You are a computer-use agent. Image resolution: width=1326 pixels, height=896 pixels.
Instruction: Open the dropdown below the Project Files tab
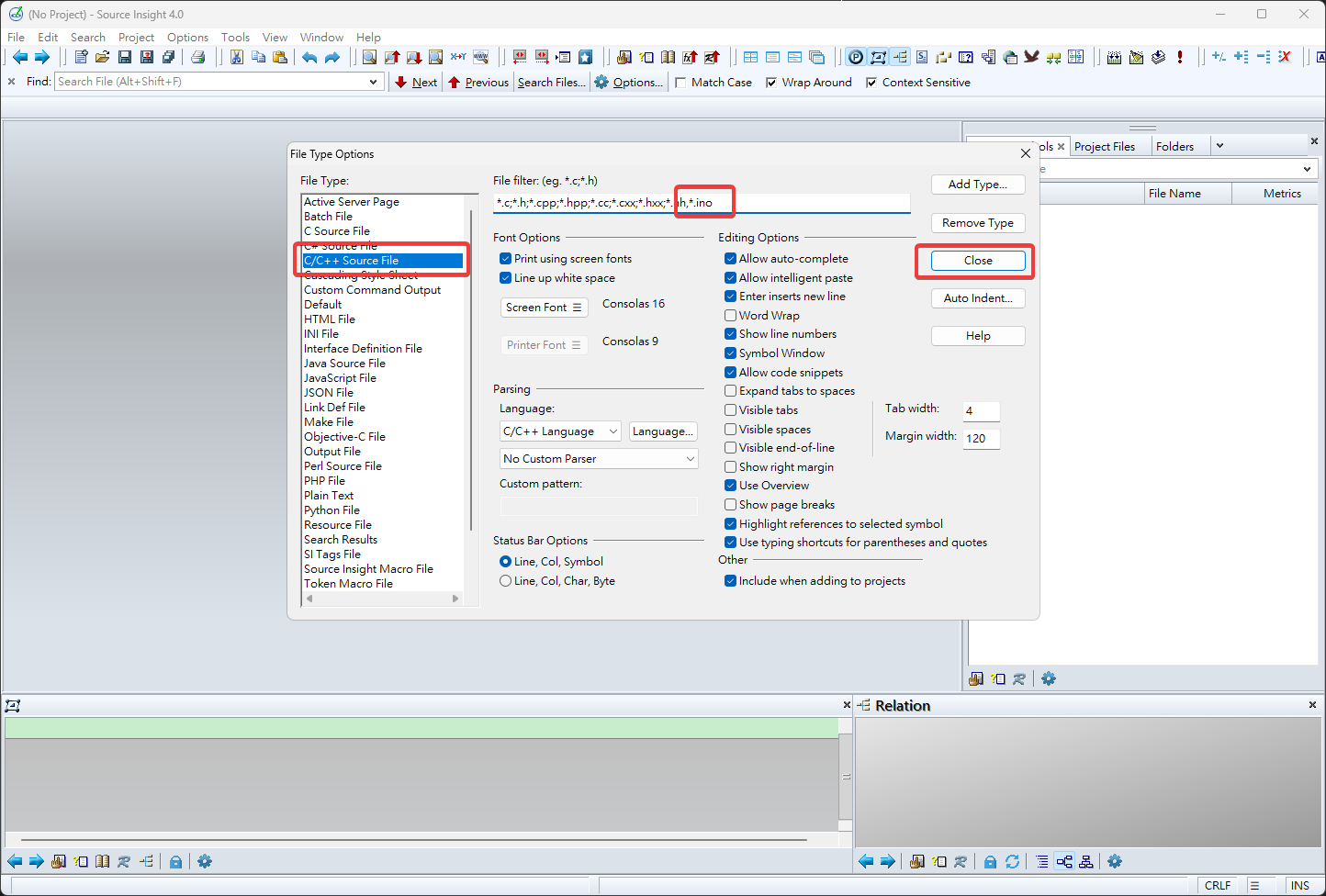pyautogui.click(x=1307, y=169)
